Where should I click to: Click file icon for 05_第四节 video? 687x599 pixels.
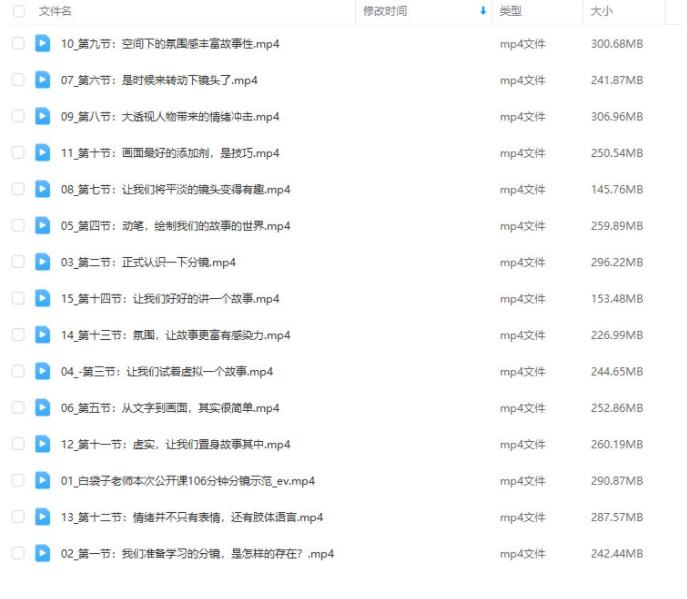(42, 226)
